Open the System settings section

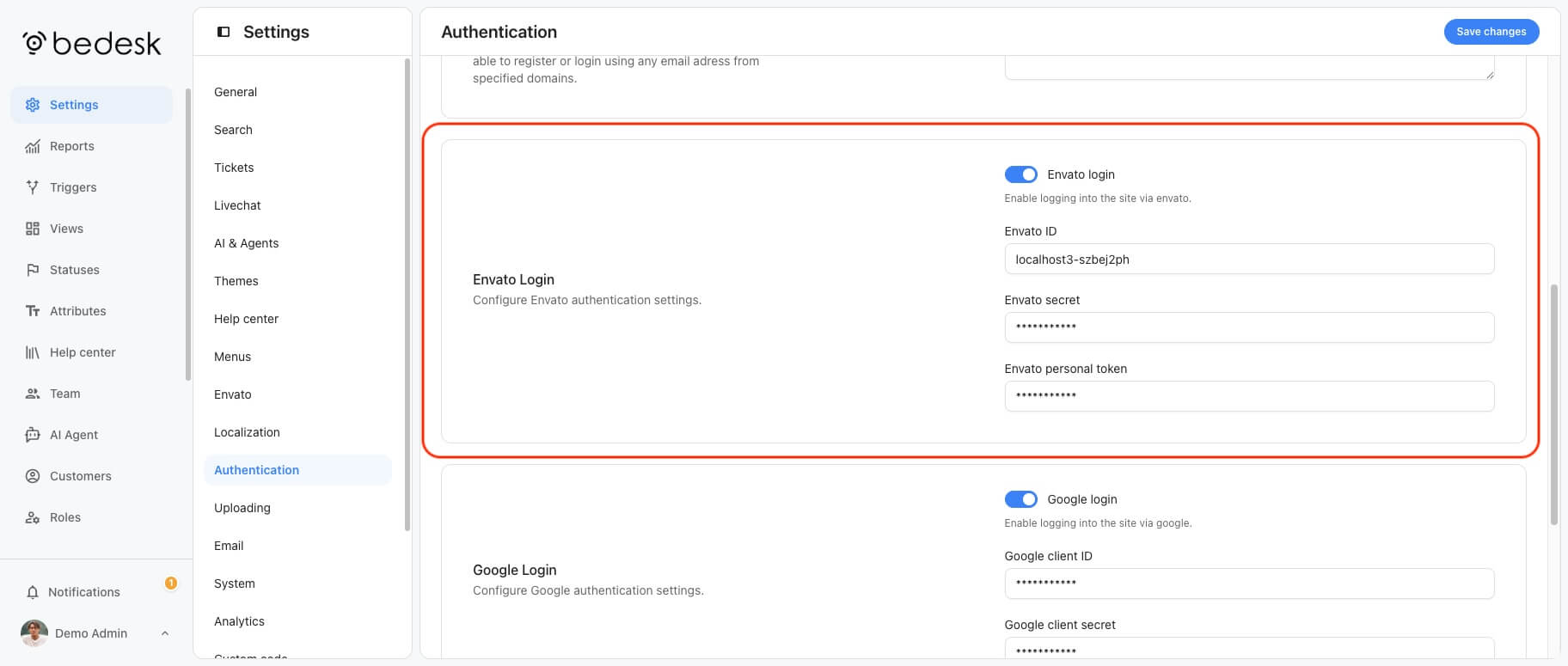coord(297,584)
